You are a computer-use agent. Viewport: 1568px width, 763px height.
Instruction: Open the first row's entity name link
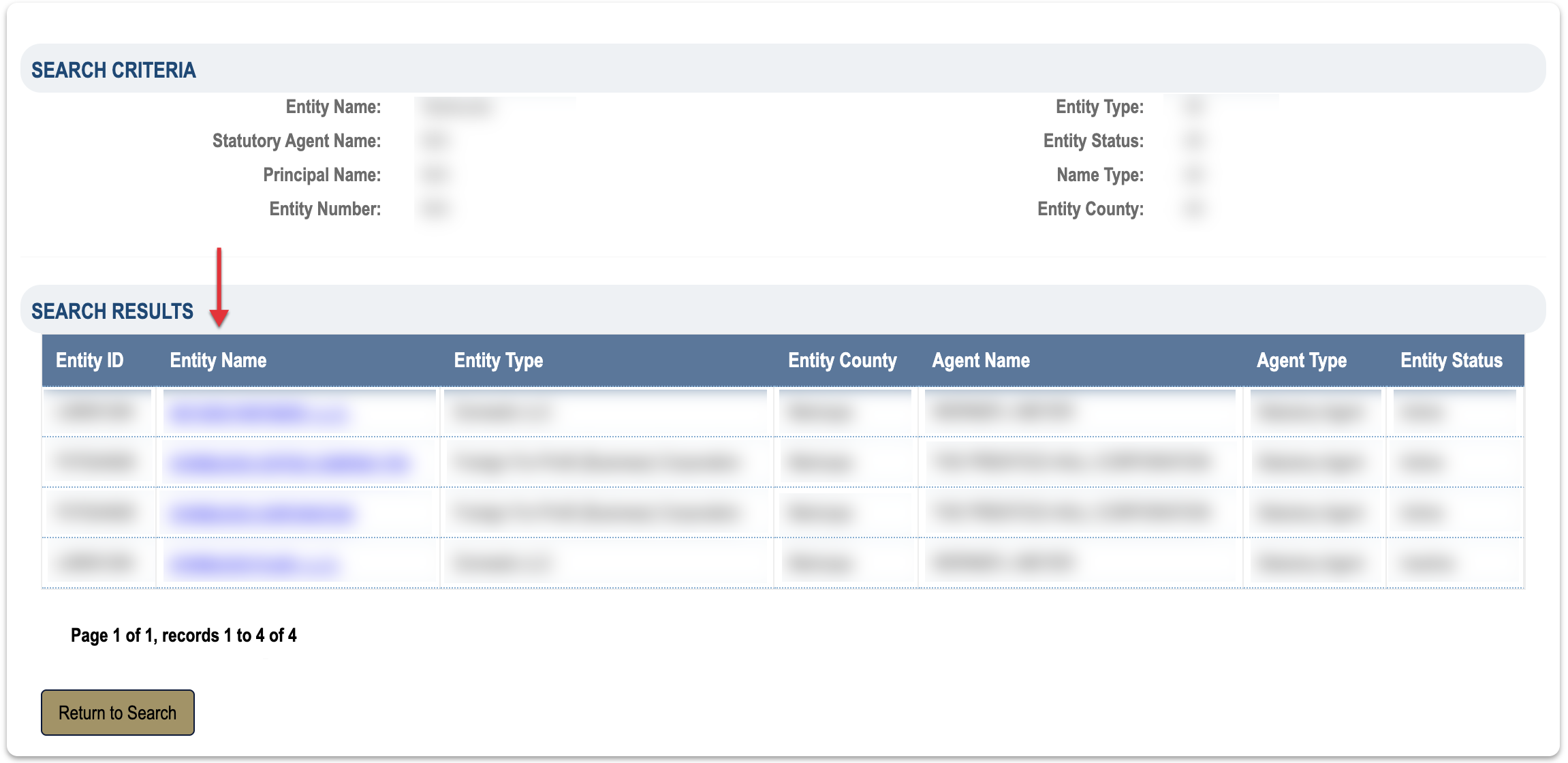257,414
